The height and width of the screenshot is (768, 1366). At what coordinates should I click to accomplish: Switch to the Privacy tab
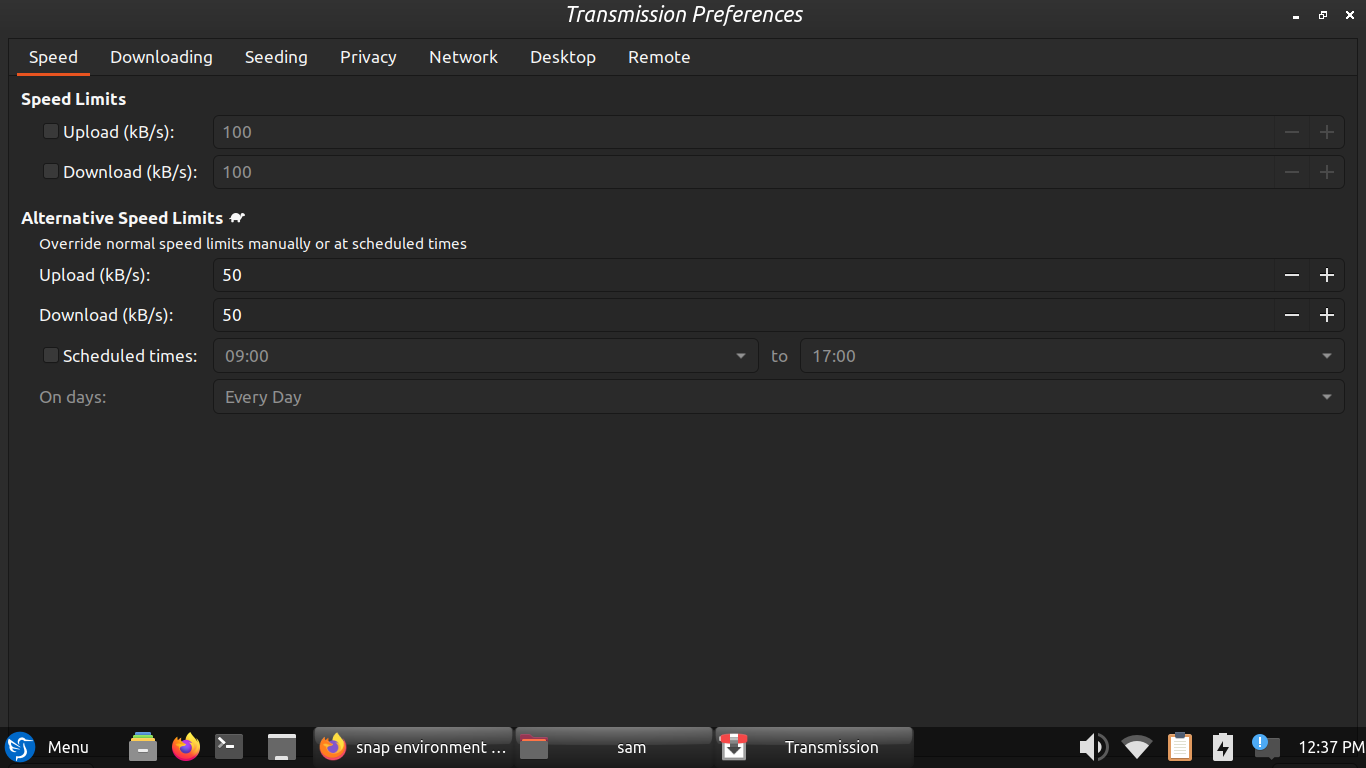point(368,57)
